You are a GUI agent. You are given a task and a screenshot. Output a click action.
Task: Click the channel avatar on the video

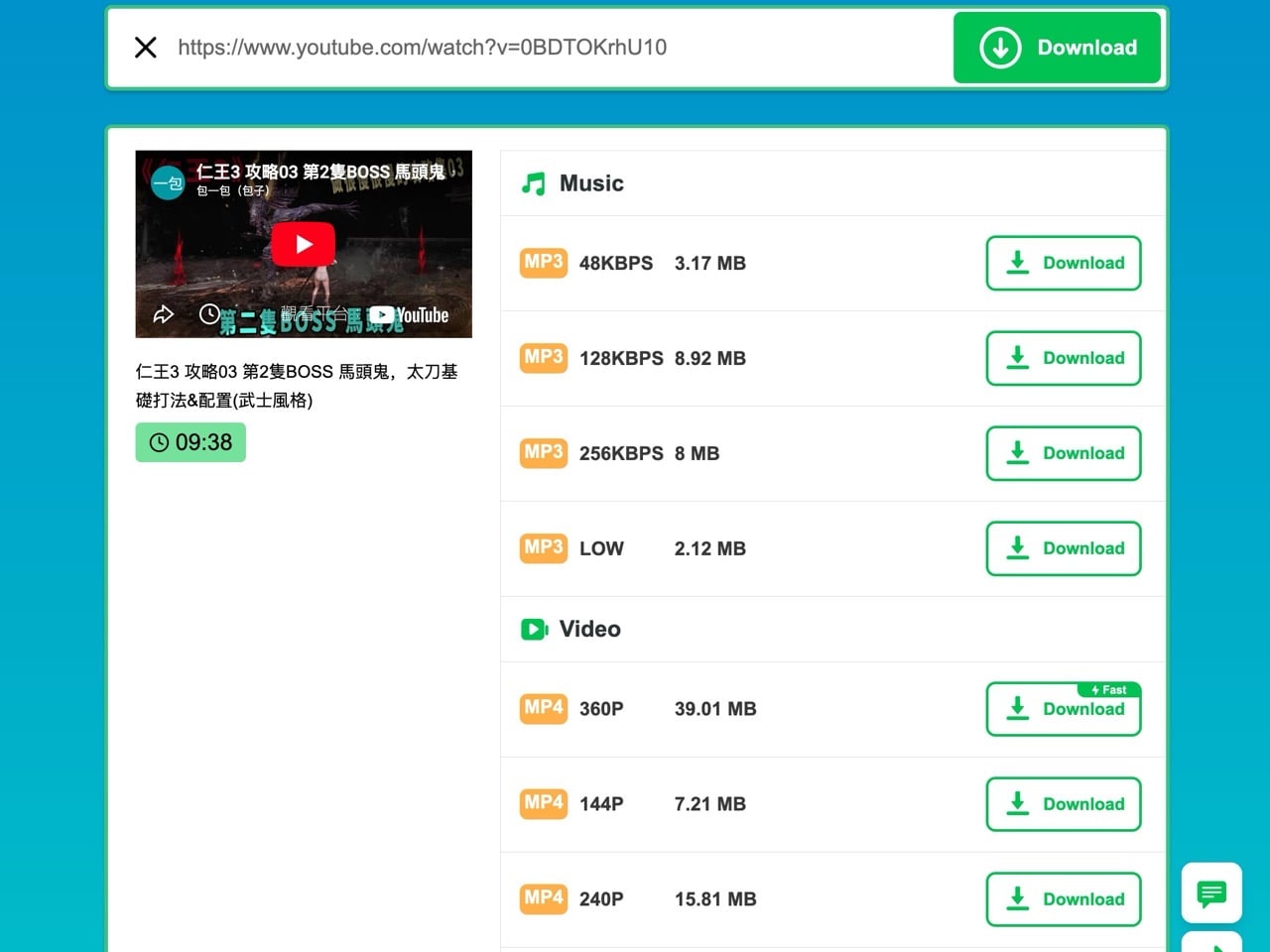point(168,182)
